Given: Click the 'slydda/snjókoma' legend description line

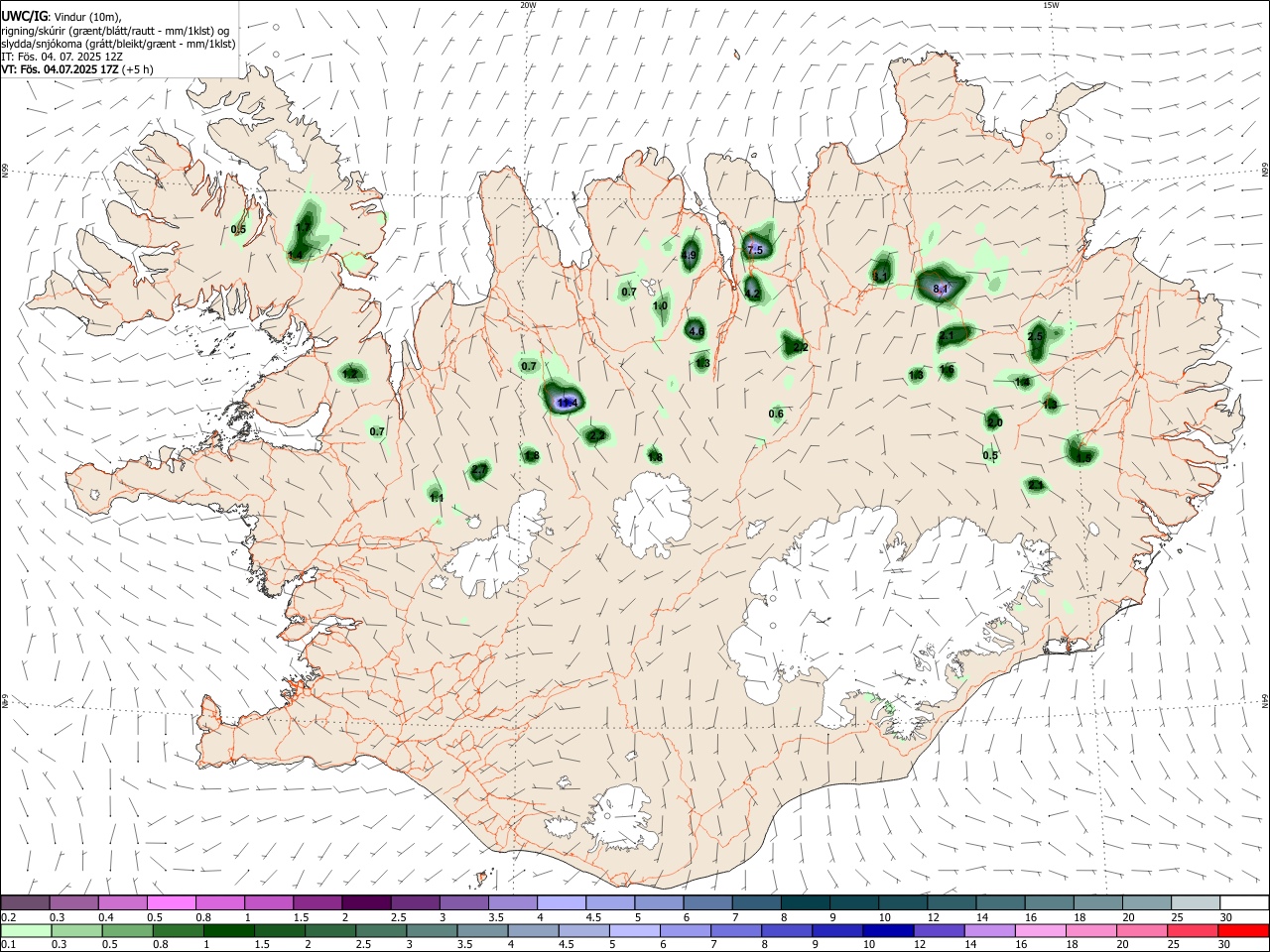Looking at the screenshot, I should point(118,44).
